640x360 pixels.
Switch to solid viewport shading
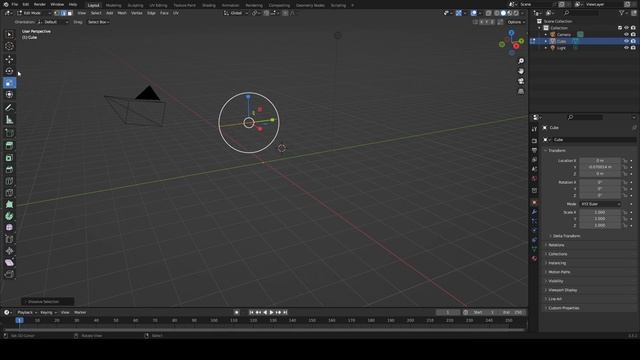[x=503, y=13]
